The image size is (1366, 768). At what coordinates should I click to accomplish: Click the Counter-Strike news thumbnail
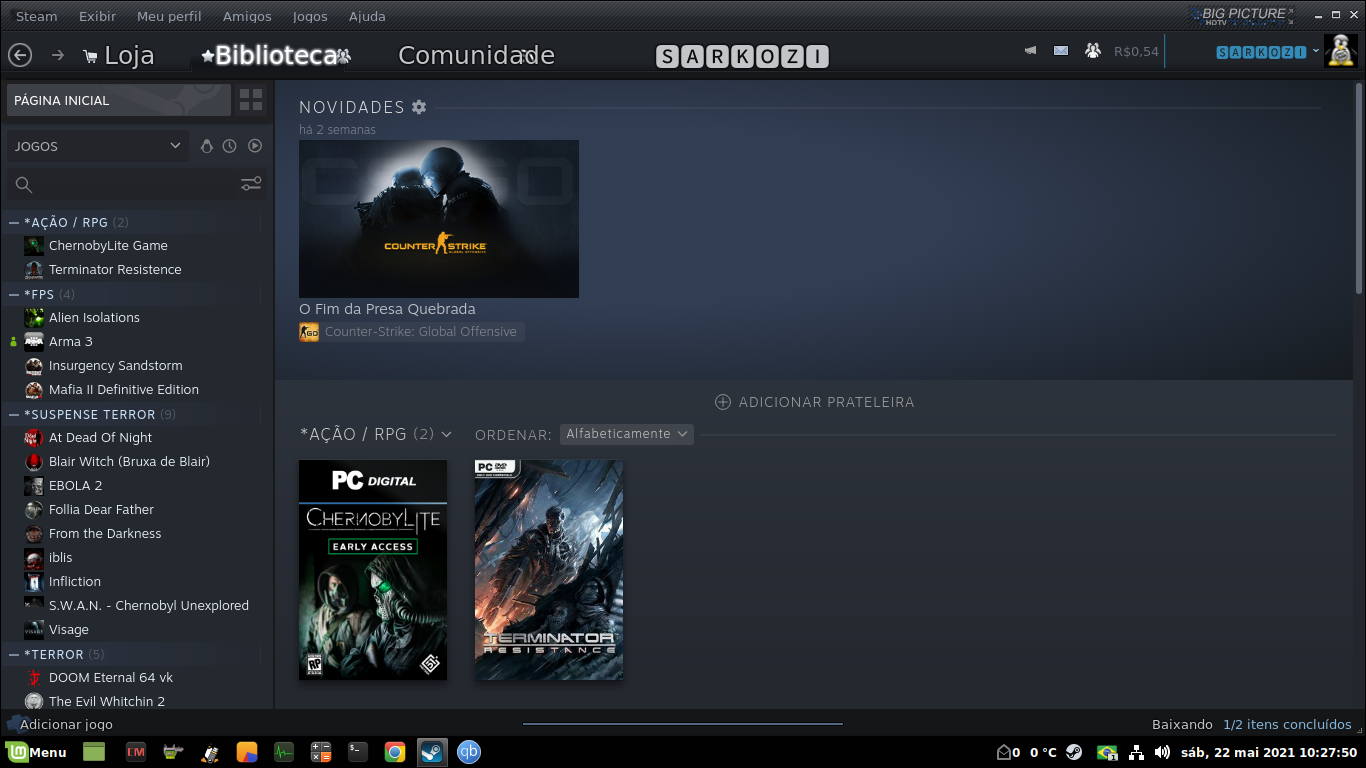click(x=439, y=219)
